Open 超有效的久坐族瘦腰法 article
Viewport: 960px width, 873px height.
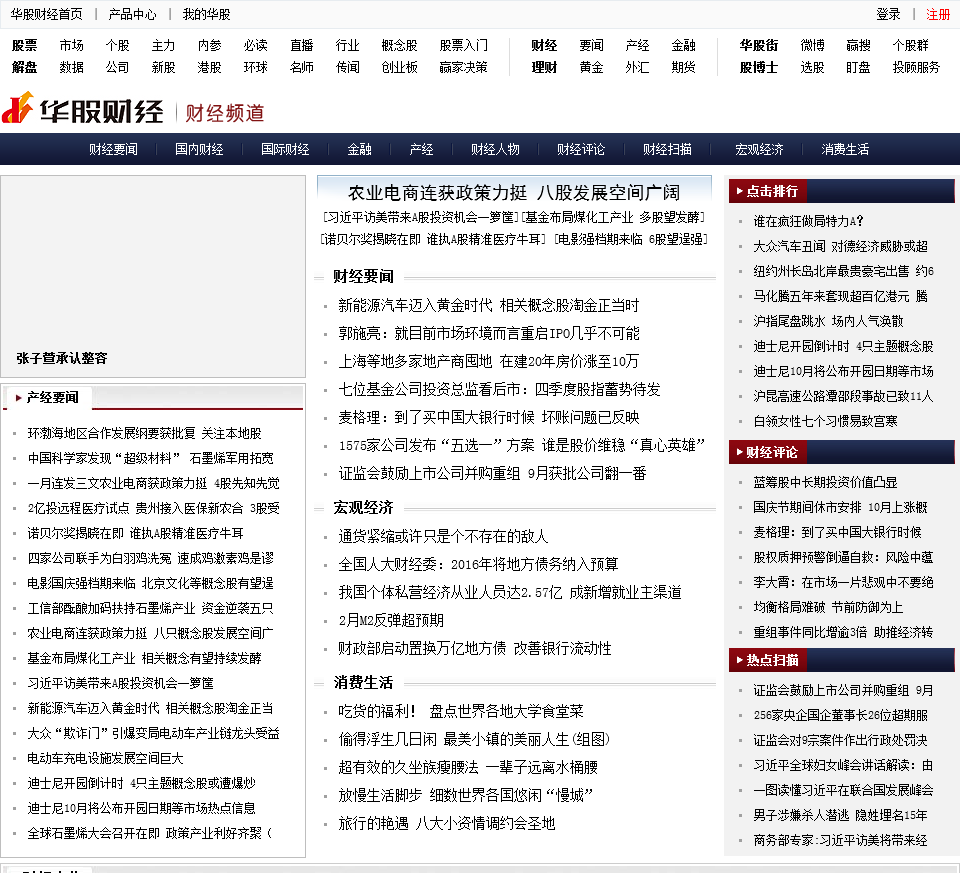pyautogui.click(x=468, y=768)
